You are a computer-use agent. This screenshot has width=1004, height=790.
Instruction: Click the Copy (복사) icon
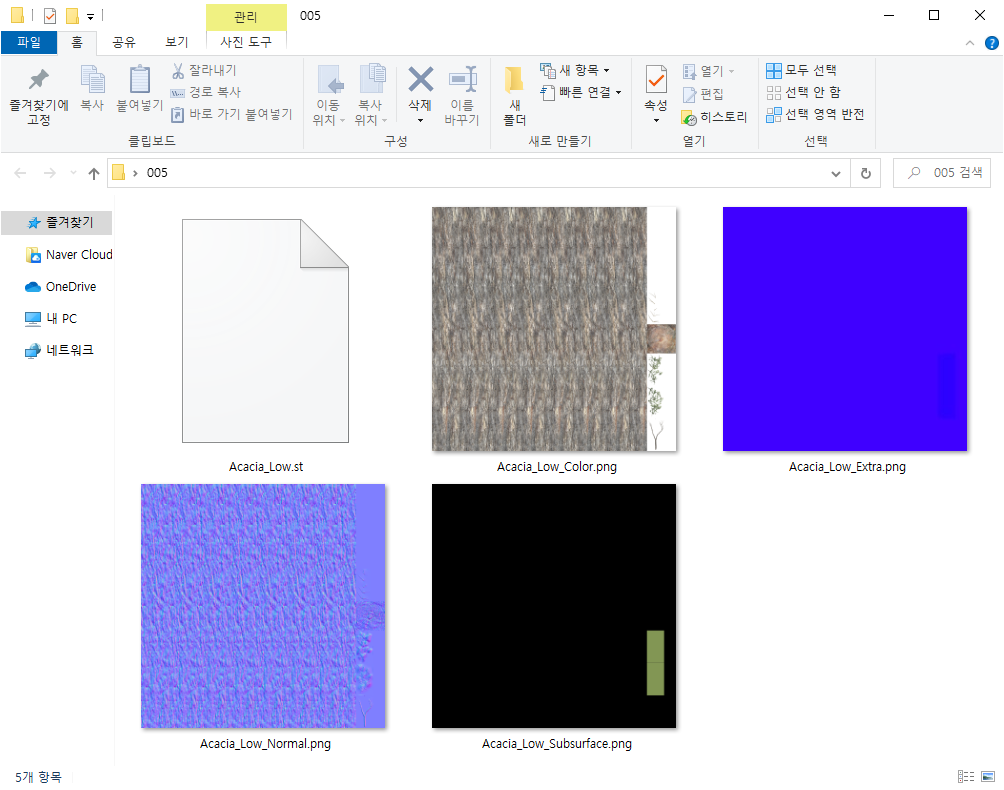92,79
